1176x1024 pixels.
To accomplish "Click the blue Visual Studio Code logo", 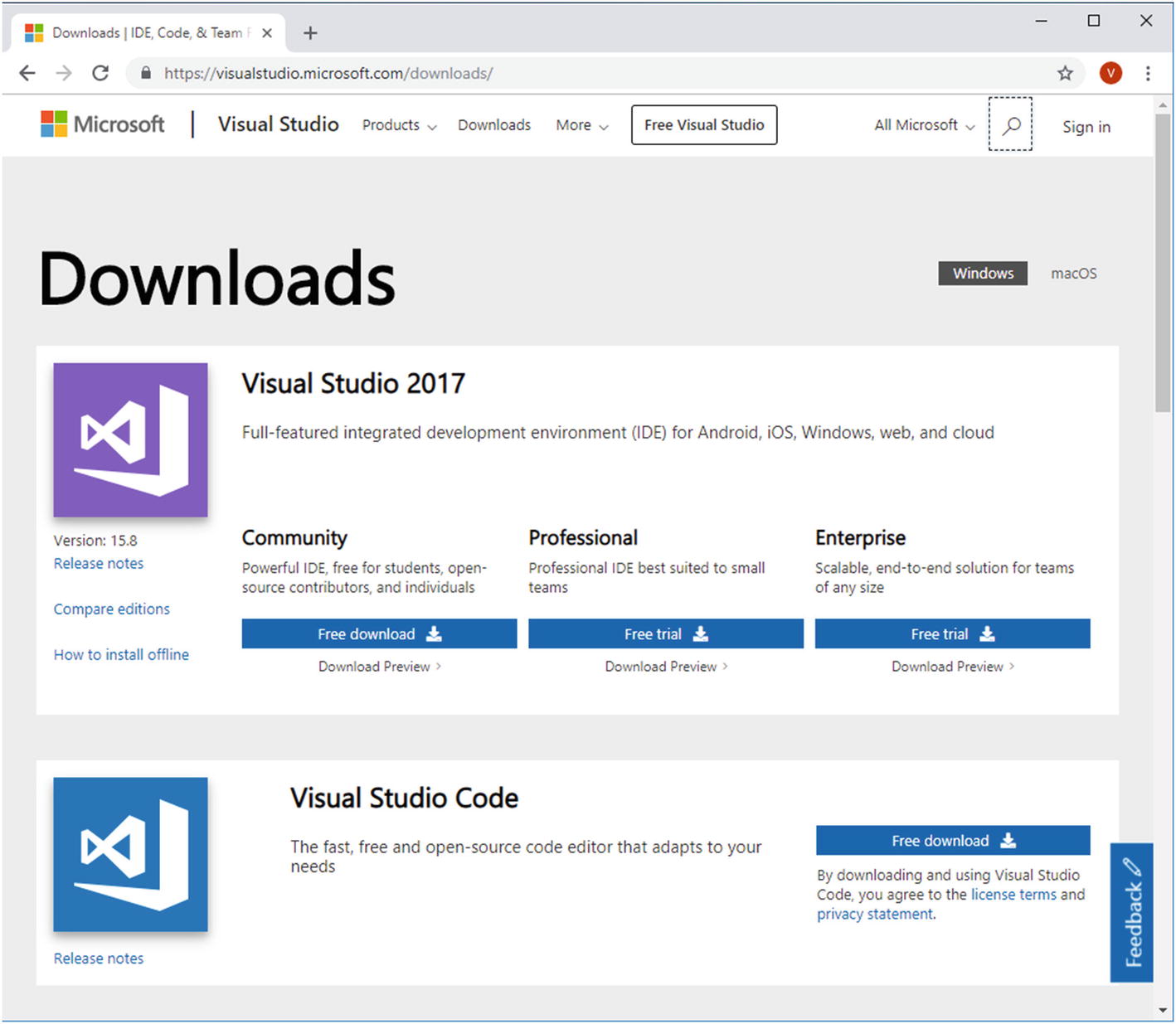I will [x=130, y=854].
